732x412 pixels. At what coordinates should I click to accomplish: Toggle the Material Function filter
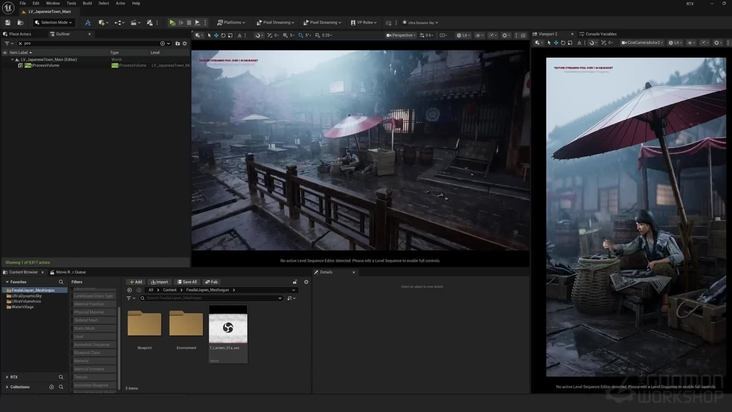coord(94,304)
